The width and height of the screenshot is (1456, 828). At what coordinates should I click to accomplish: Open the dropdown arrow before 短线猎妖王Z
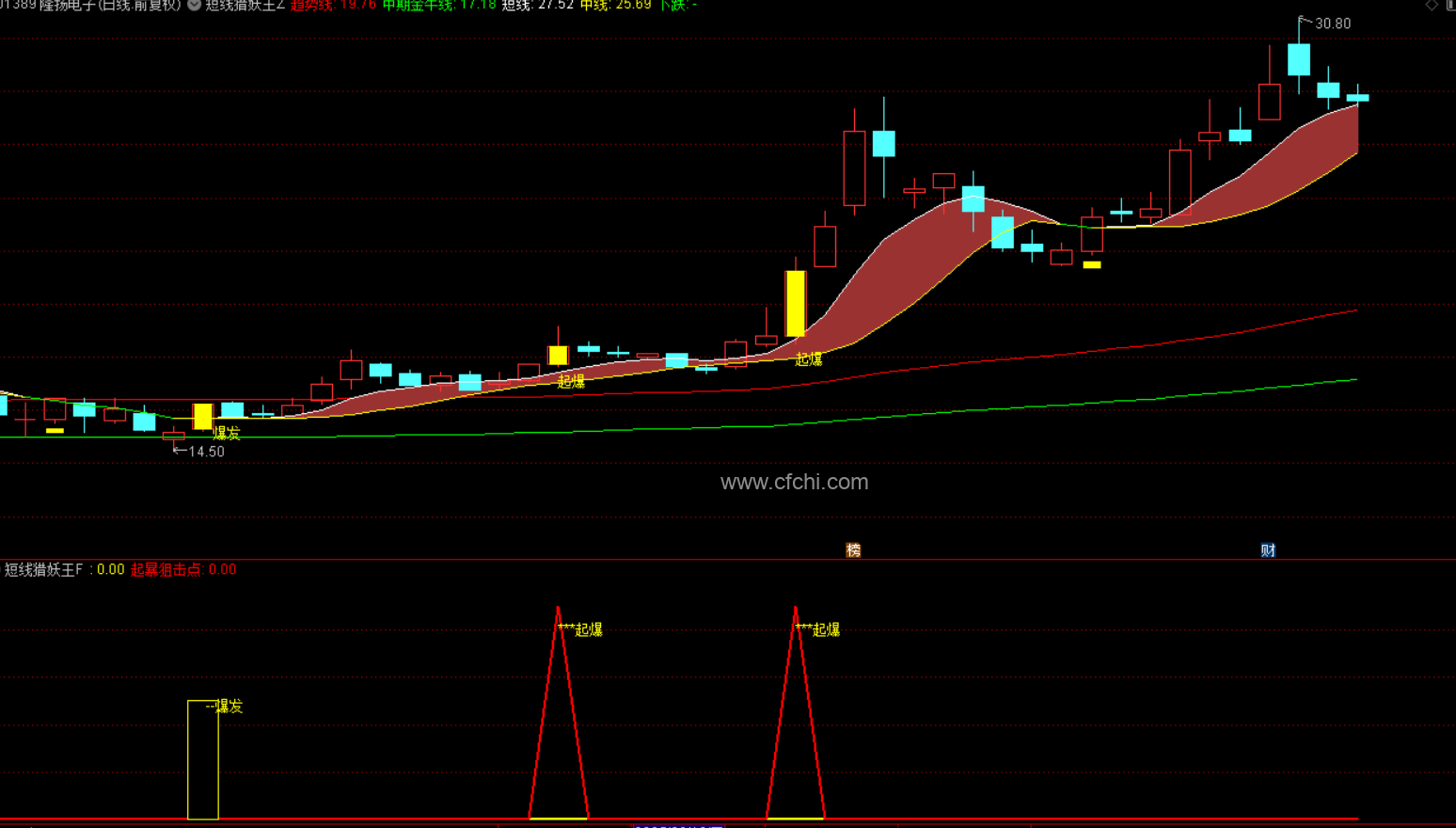[x=194, y=5]
